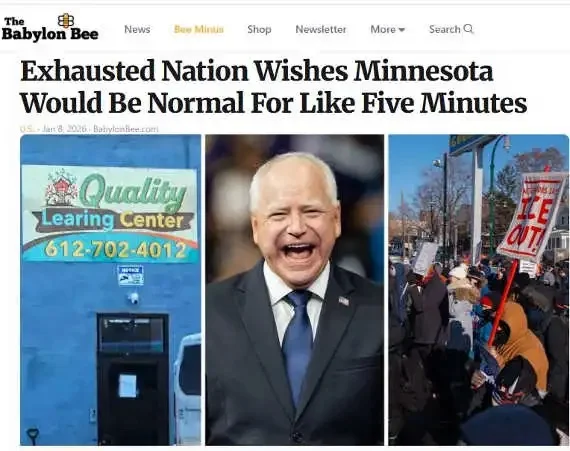
Task: Click the honeycomb bee icon in logo
Action: [x=66, y=20]
